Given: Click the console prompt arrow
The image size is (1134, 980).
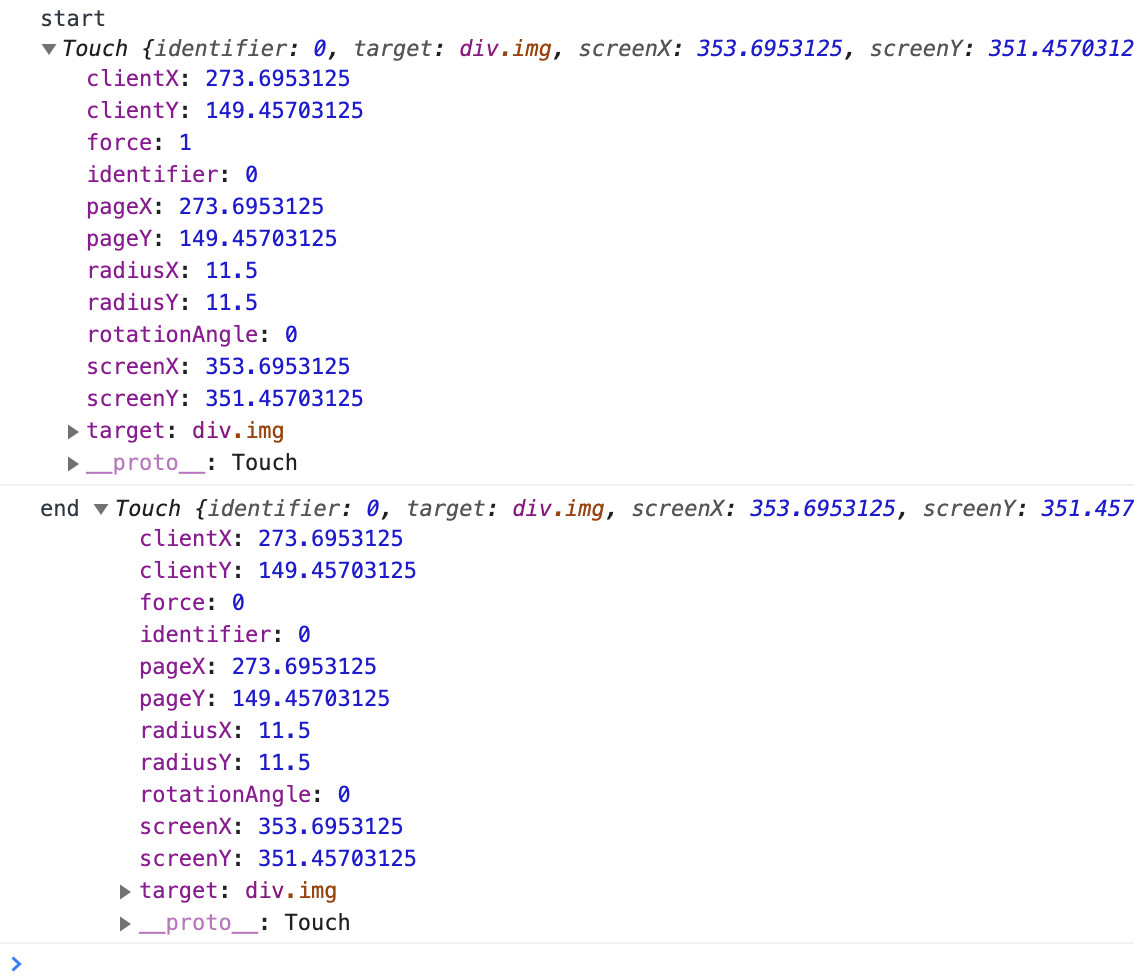Looking at the screenshot, I should click(x=15, y=963).
